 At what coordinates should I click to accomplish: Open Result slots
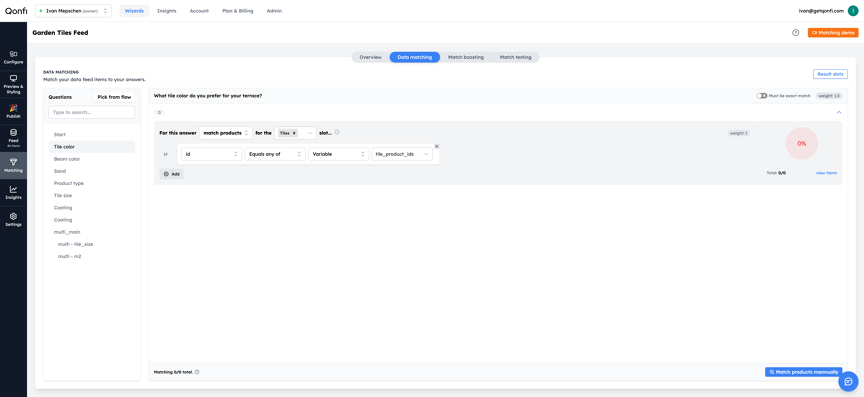(830, 74)
